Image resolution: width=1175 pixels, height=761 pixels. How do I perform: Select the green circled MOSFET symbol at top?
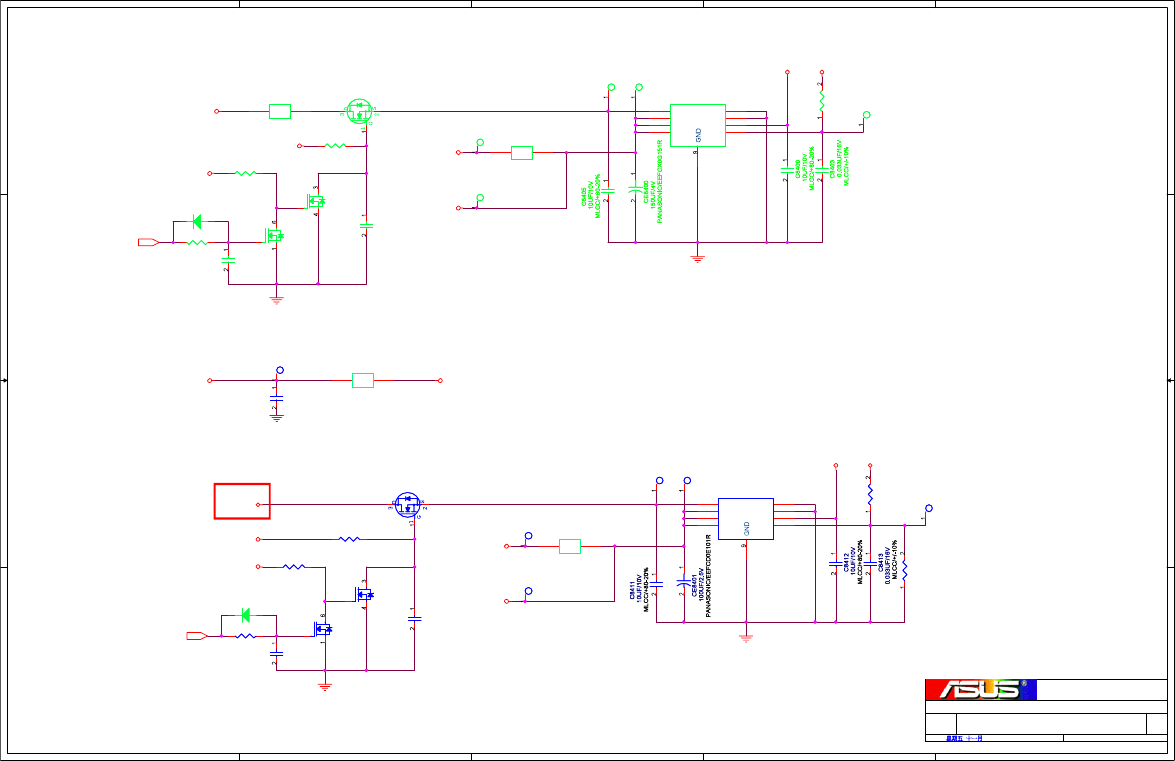click(360, 112)
